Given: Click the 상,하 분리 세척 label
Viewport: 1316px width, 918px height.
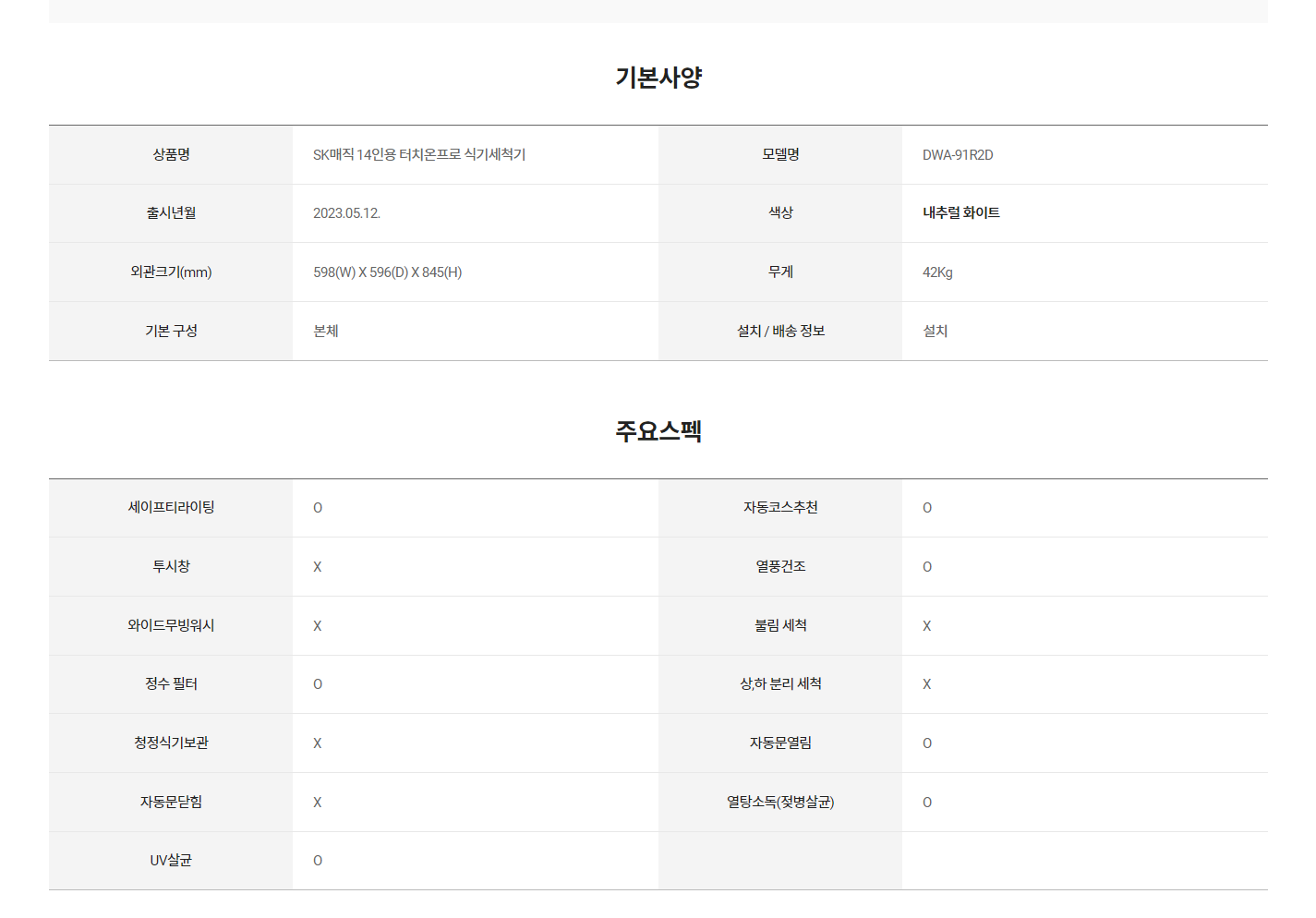Looking at the screenshot, I should [x=780, y=683].
